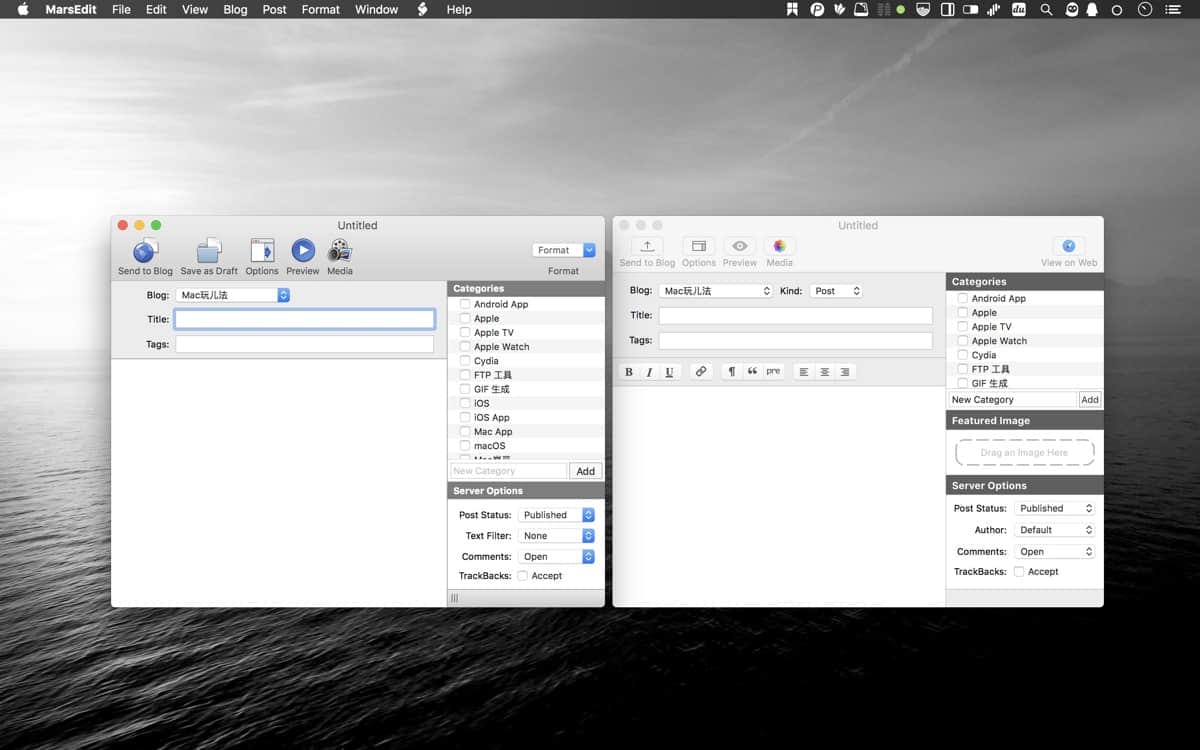Click Add category button in right window
The width and height of the screenshot is (1200, 750).
[1090, 399]
